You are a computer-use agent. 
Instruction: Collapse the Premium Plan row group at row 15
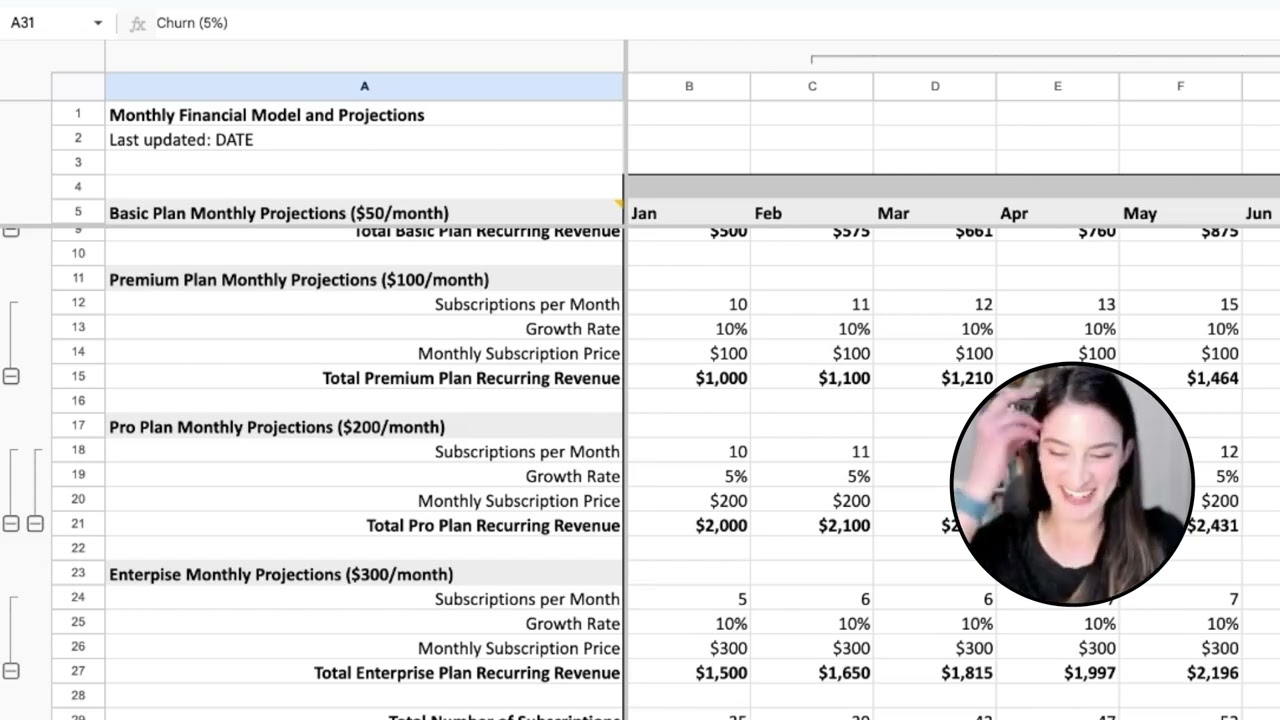11,376
